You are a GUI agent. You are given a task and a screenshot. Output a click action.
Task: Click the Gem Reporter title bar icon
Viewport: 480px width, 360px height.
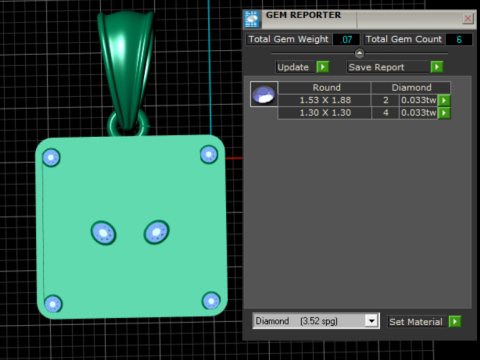[x=252, y=19]
